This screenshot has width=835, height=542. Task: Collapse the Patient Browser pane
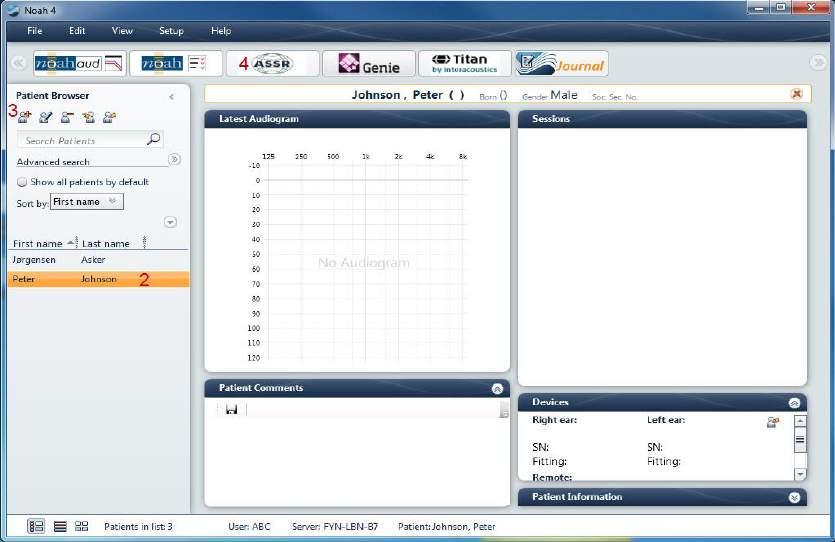click(x=171, y=96)
